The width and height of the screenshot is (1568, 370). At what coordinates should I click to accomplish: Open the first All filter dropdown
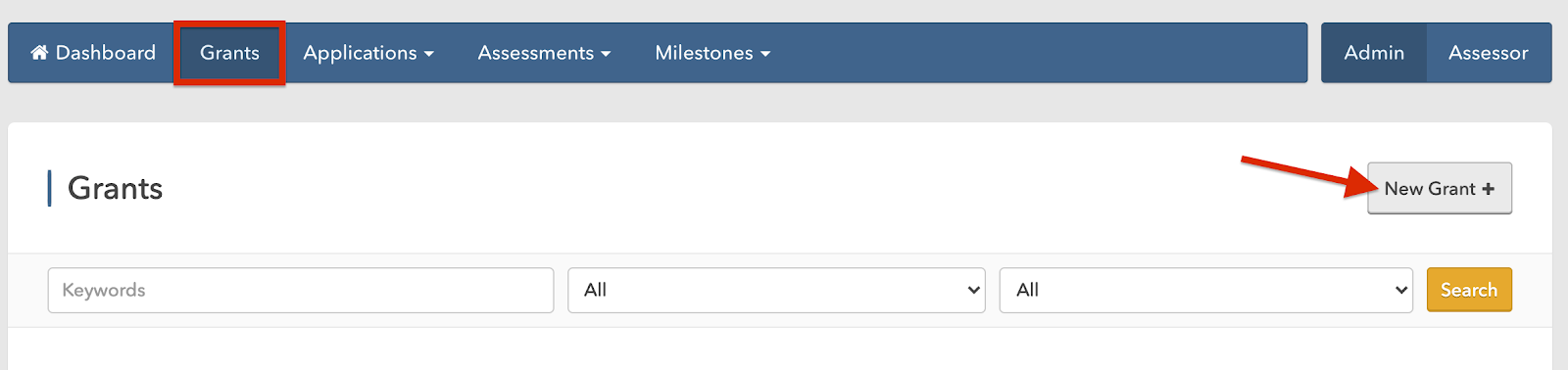(x=776, y=290)
